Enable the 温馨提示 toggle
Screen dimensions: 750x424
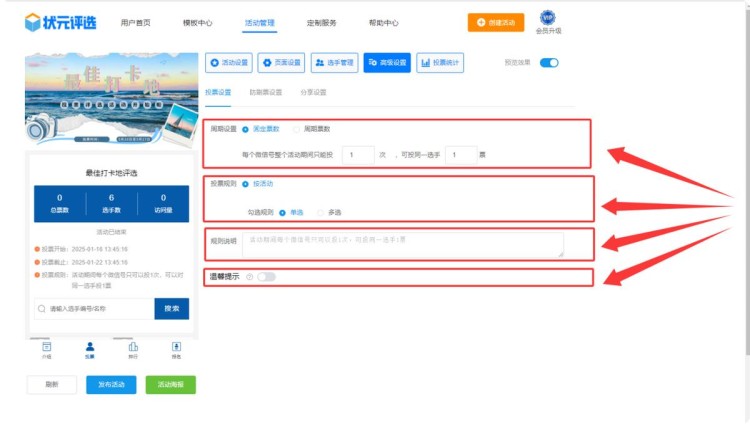(x=266, y=277)
